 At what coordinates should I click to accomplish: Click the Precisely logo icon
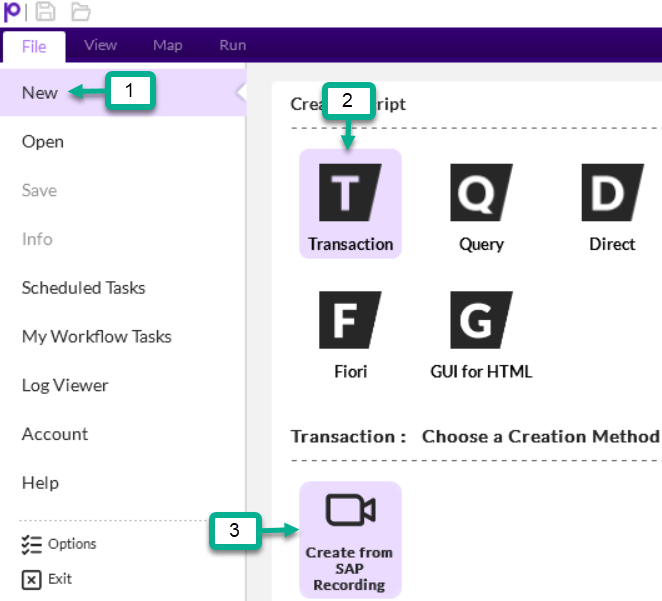[x=12, y=11]
